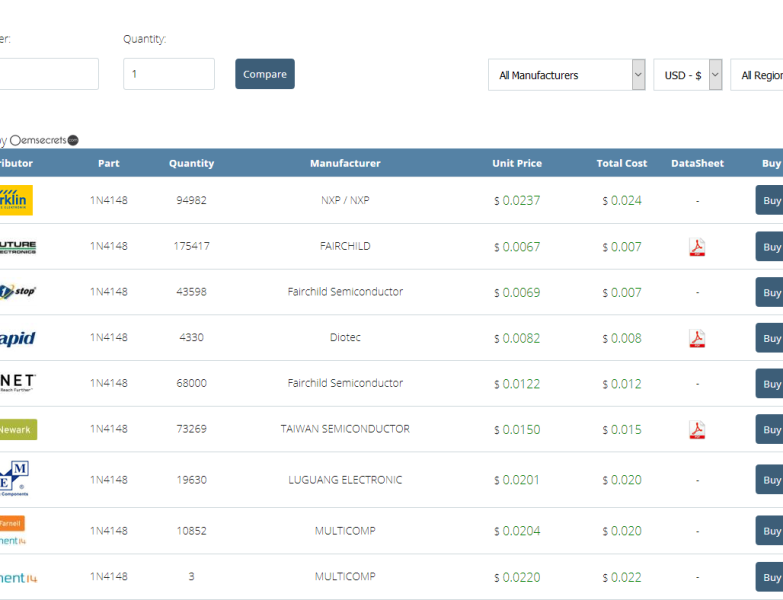Screen dimensions: 783x600
Task: Click Buy in the TAIWAN SEMICONDUCTOR row
Action: (769, 429)
